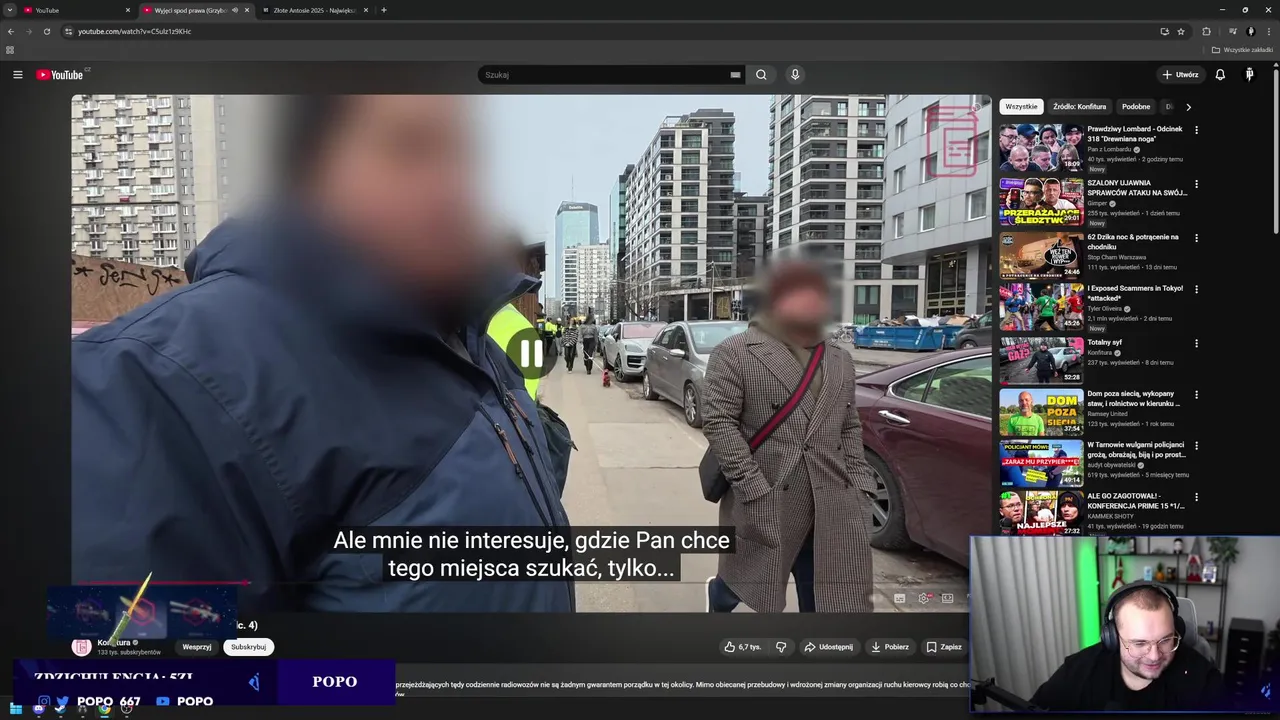Open a new browser tab with plus

pyautogui.click(x=384, y=10)
